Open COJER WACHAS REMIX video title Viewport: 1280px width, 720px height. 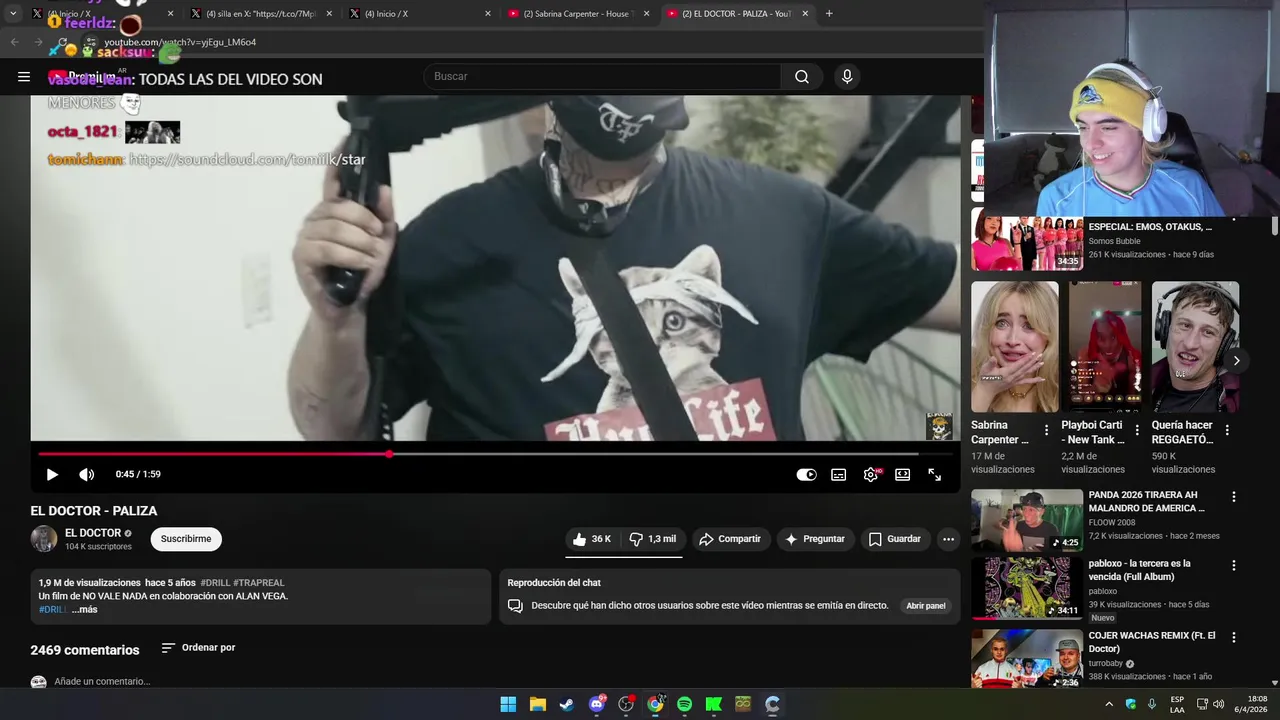1152,642
